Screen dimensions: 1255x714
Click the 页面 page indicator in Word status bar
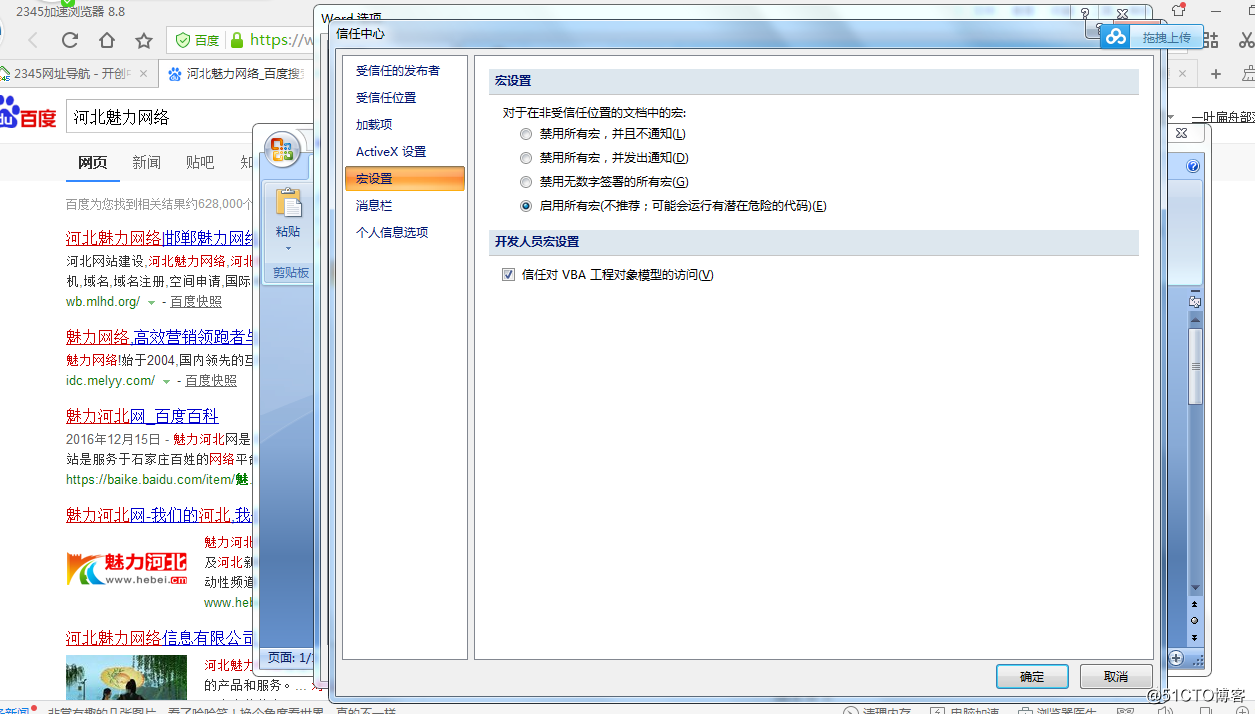pos(291,658)
